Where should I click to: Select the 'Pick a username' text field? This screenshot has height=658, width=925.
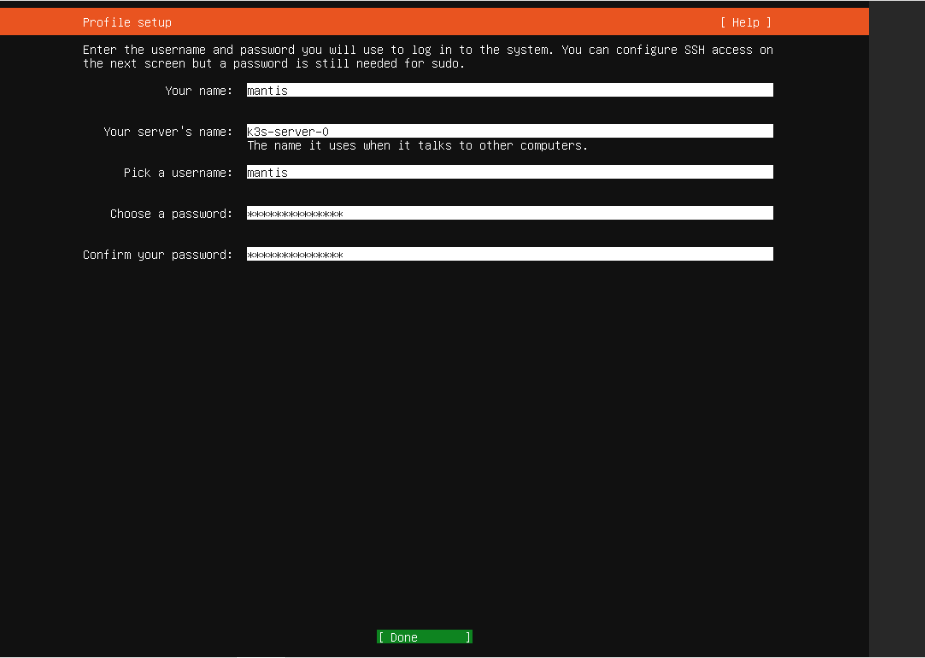point(509,172)
